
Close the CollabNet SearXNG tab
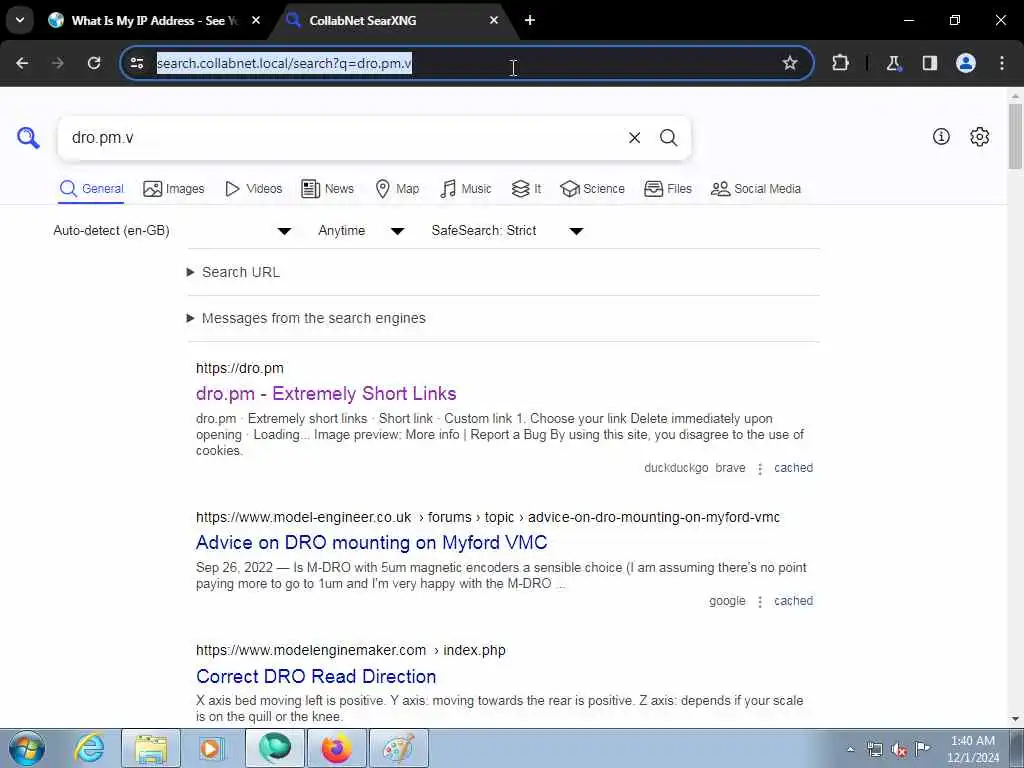[x=494, y=20]
